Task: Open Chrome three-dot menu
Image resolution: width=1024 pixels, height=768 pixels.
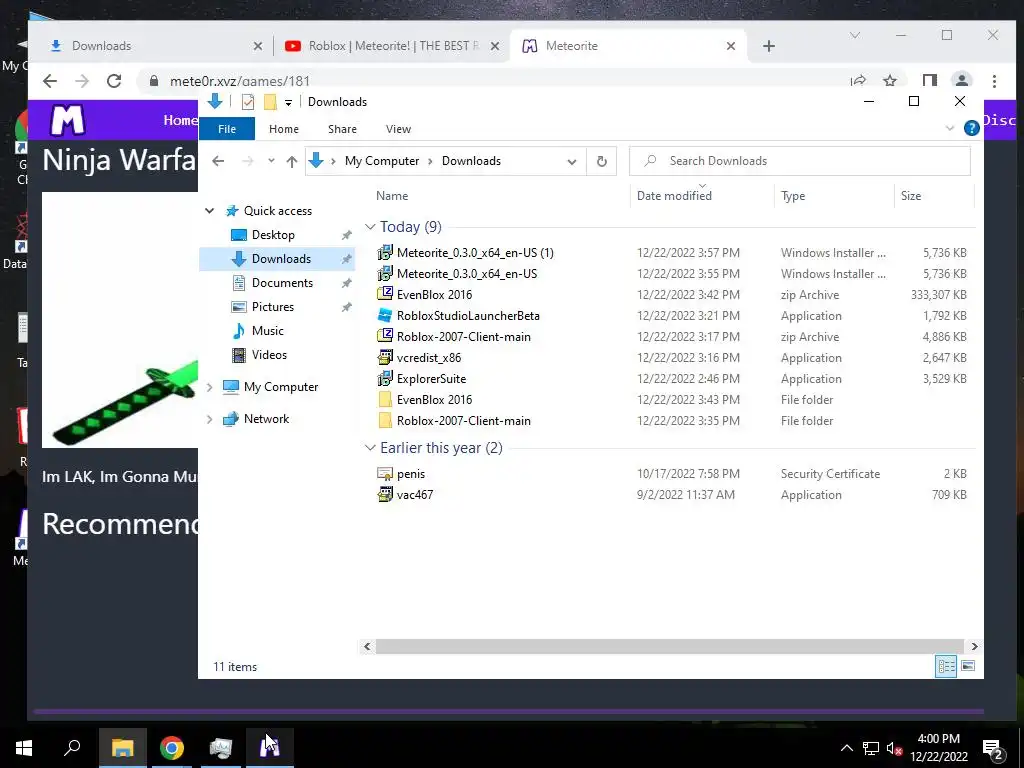Action: [x=994, y=81]
